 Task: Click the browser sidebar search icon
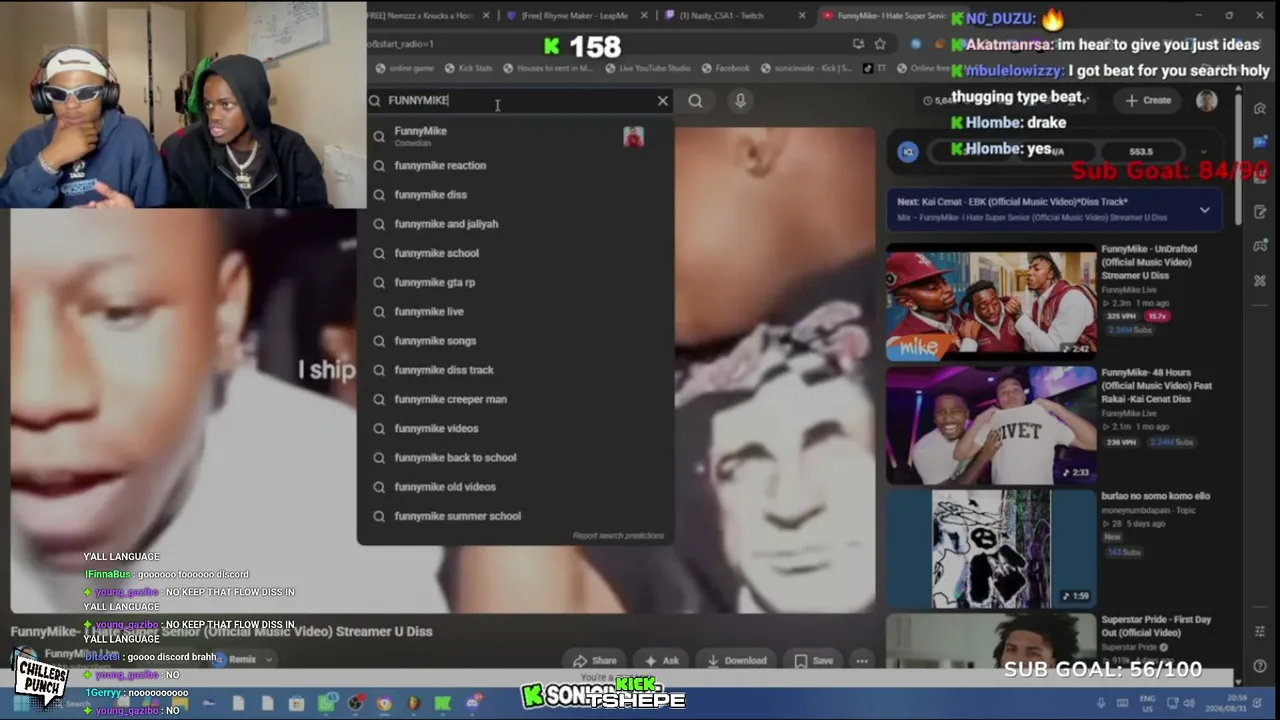coord(1260,108)
